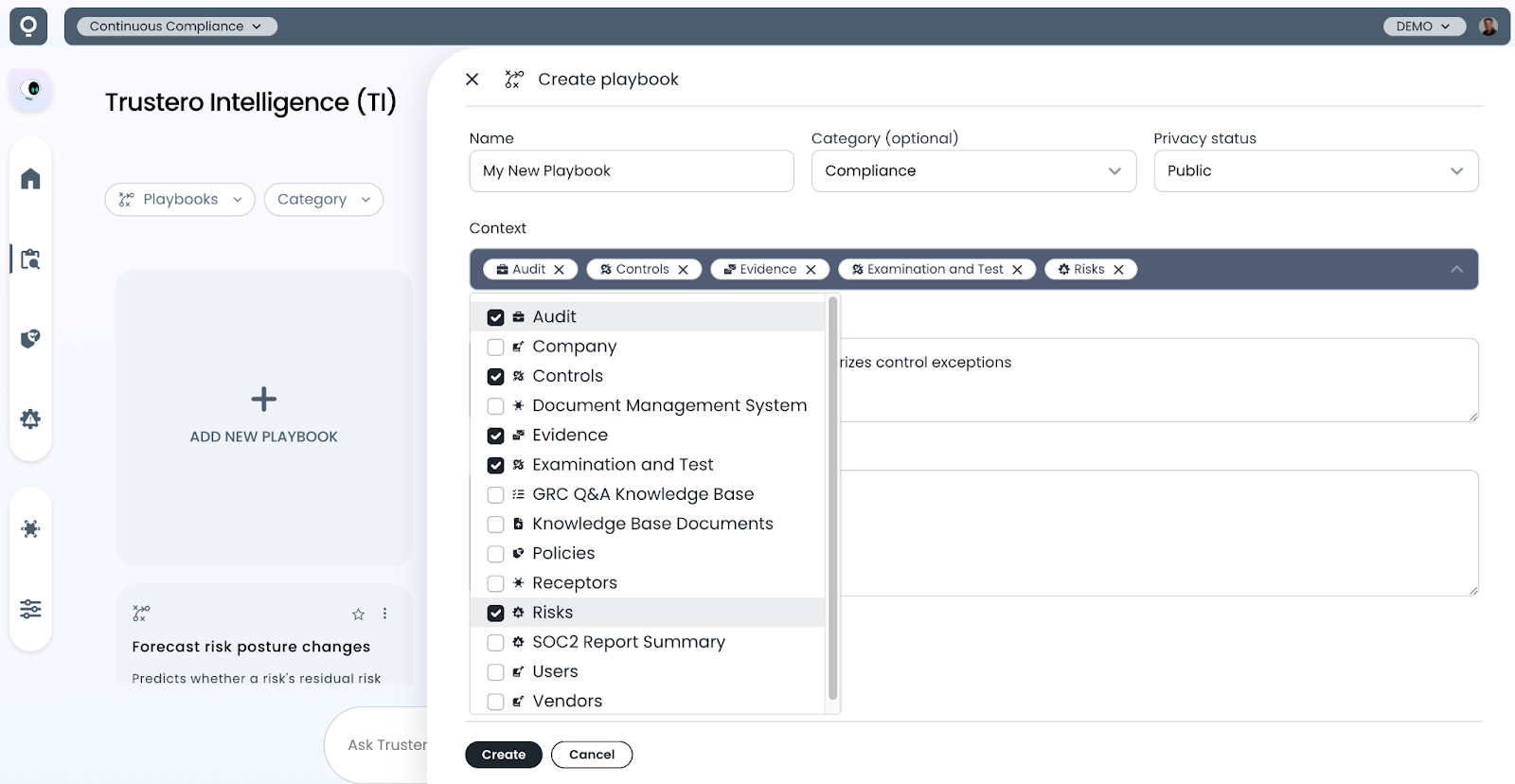The image size is (1515, 784).
Task: Uncheck the Audit checkbox
Action: (495, 317)
